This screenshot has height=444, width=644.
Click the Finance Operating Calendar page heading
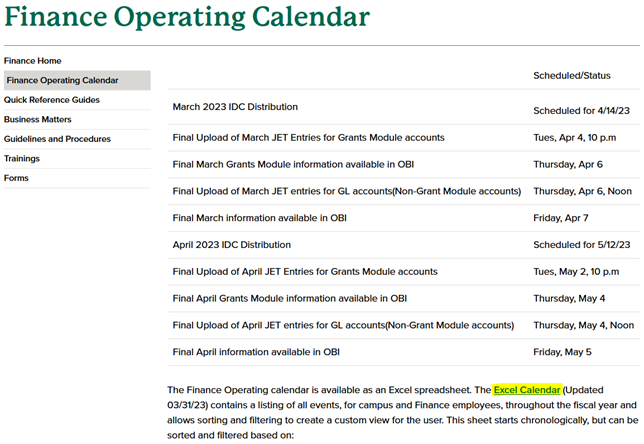click(187, 17)
